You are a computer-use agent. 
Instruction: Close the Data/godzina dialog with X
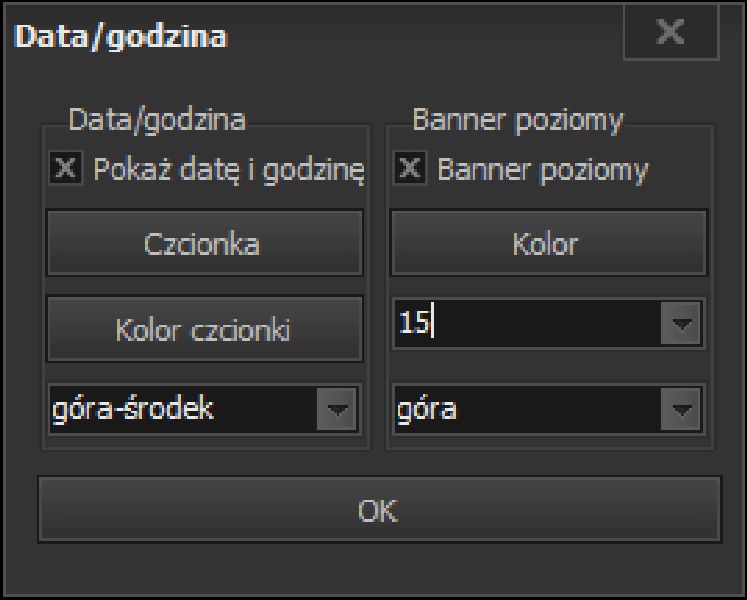[x=671, y=32]
